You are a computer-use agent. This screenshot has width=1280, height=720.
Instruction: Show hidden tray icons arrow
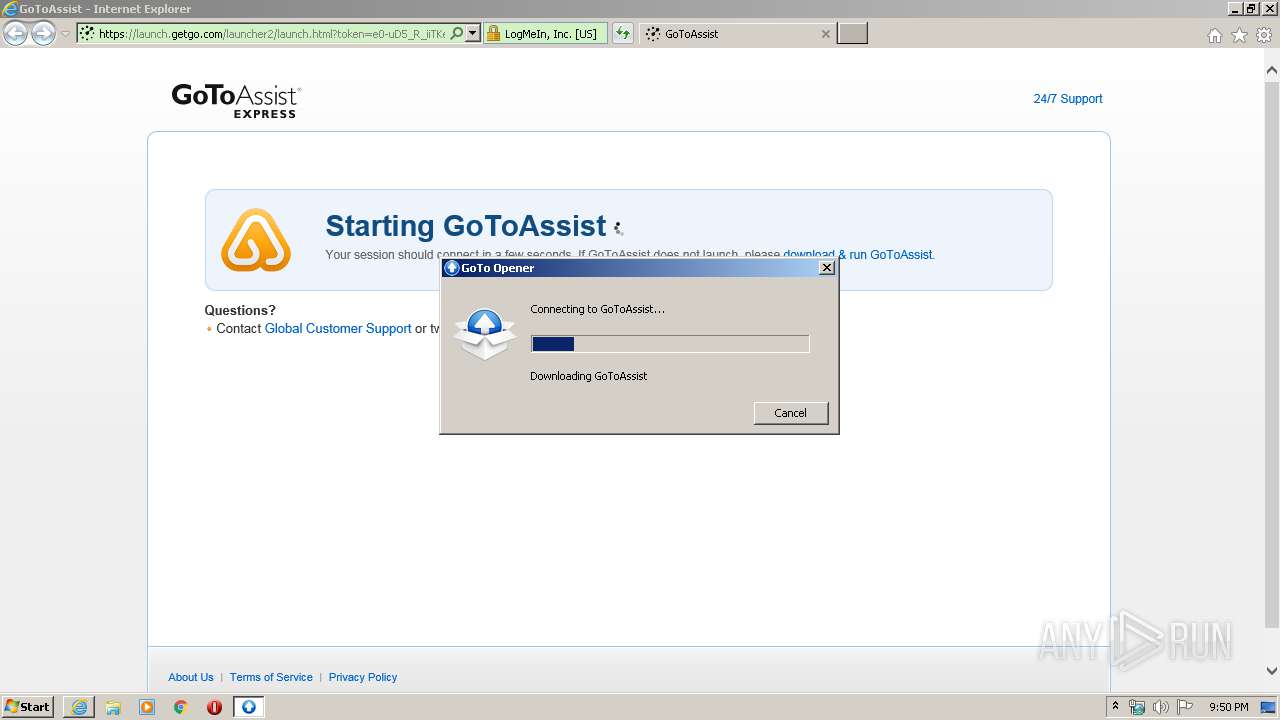click(1115, 707)
